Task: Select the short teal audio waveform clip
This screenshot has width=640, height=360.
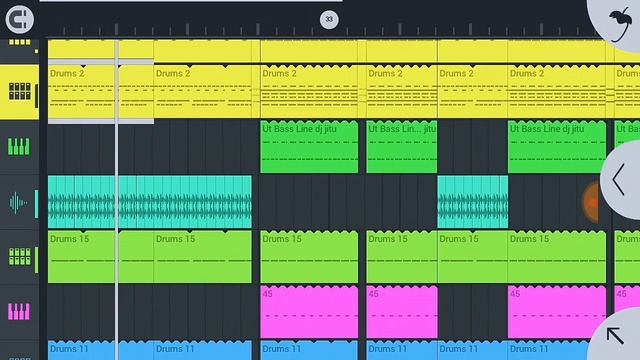Action: (x=473, y=202)
